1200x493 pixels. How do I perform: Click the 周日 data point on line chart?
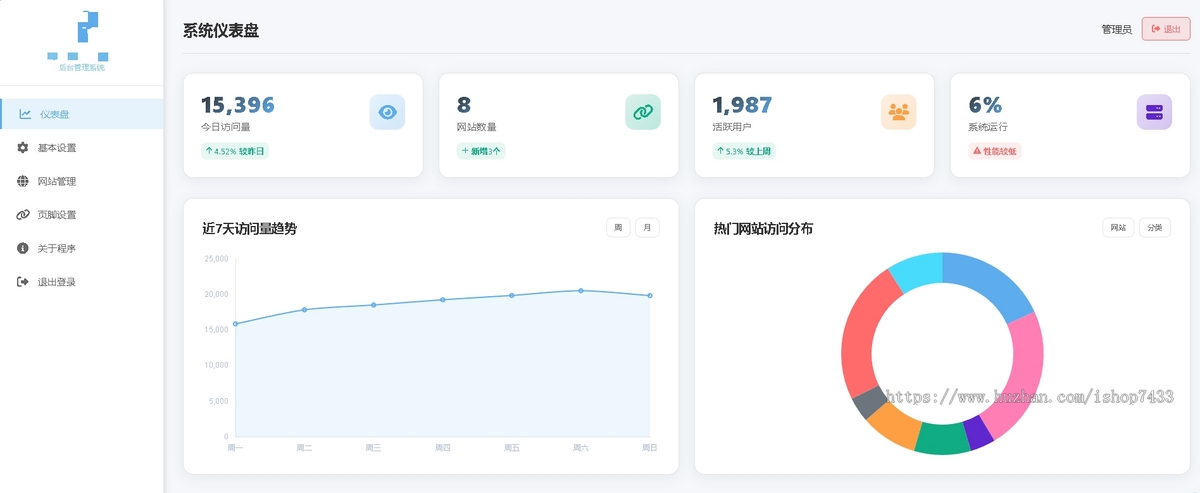click(x=650, y=295)
